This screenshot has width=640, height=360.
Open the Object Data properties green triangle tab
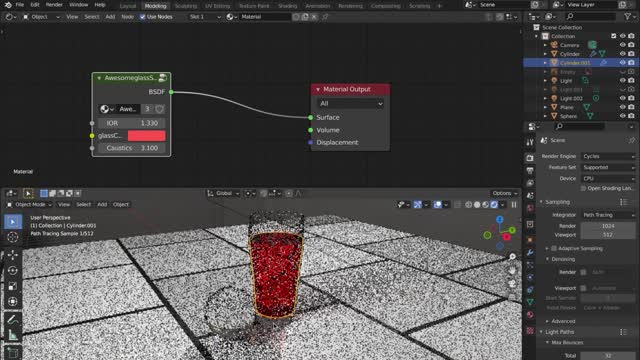pyautogui.click(x=530, y=302)
